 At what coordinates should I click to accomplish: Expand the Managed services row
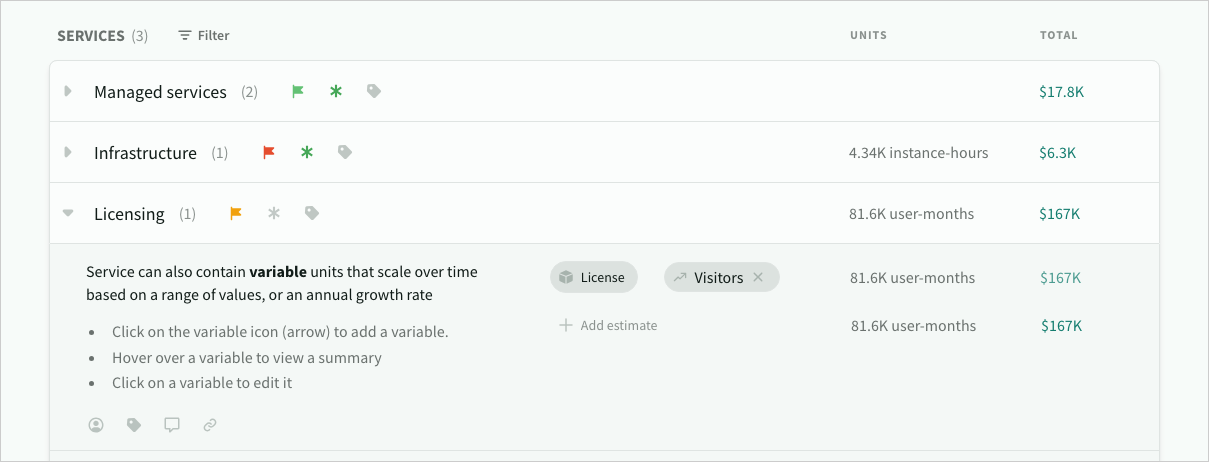tap(68, 91)
